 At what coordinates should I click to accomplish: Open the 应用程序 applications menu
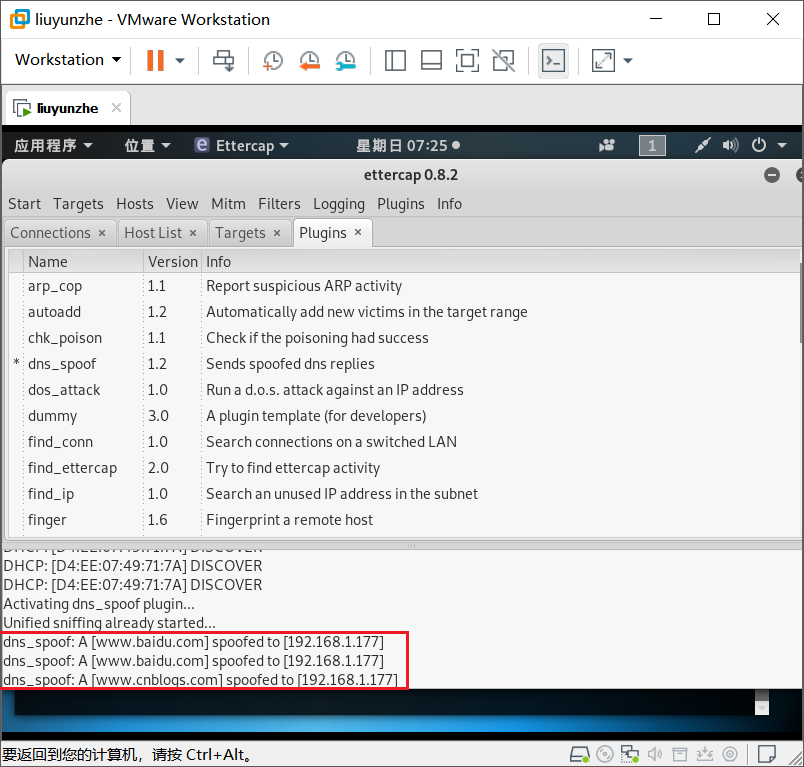point(53,146)
